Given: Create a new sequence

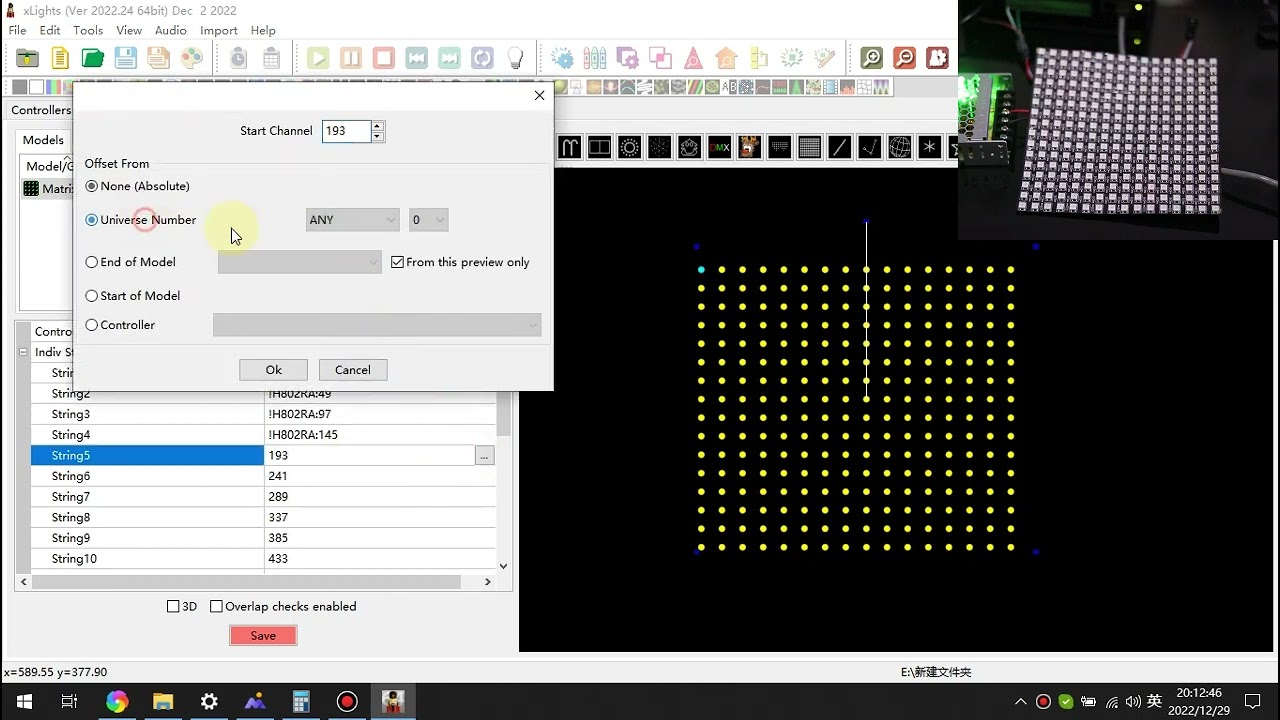Looking at the screenshot, I should tap(60, 58).
